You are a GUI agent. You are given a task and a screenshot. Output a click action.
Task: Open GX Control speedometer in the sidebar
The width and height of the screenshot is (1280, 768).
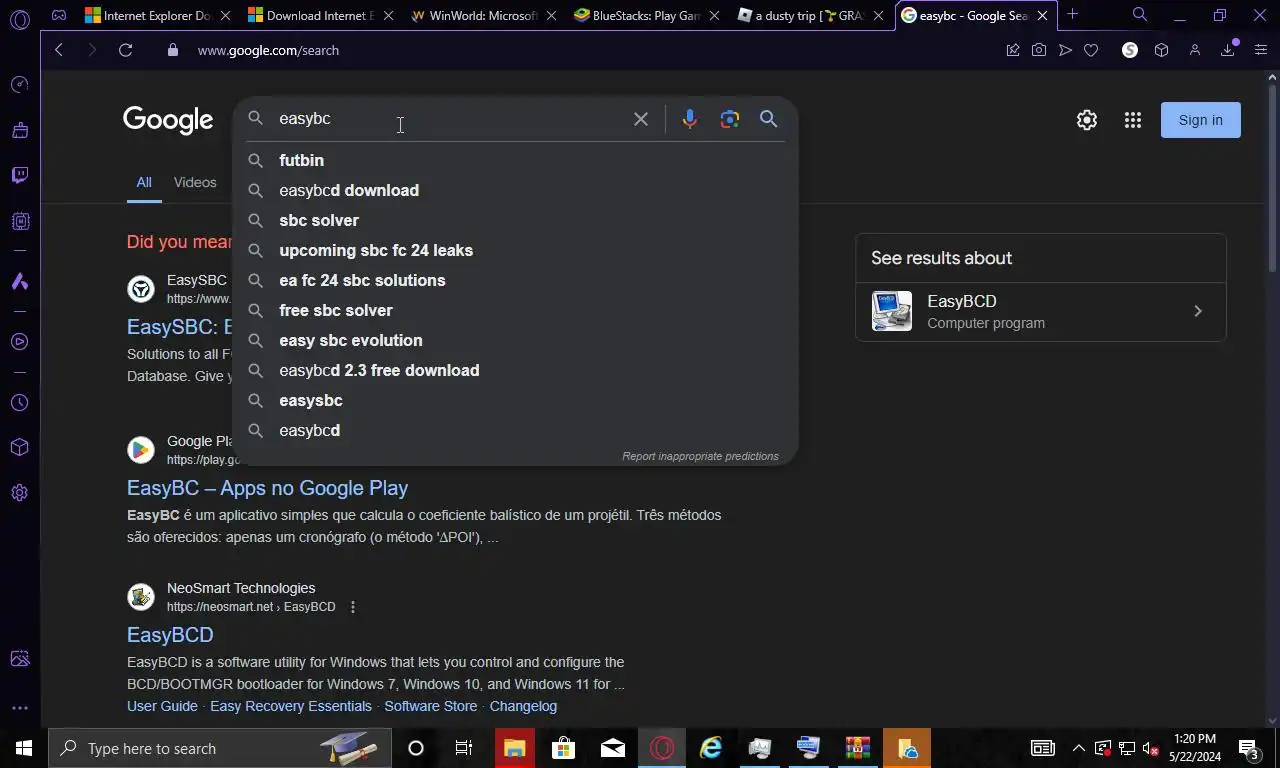[x=19, y=84]
